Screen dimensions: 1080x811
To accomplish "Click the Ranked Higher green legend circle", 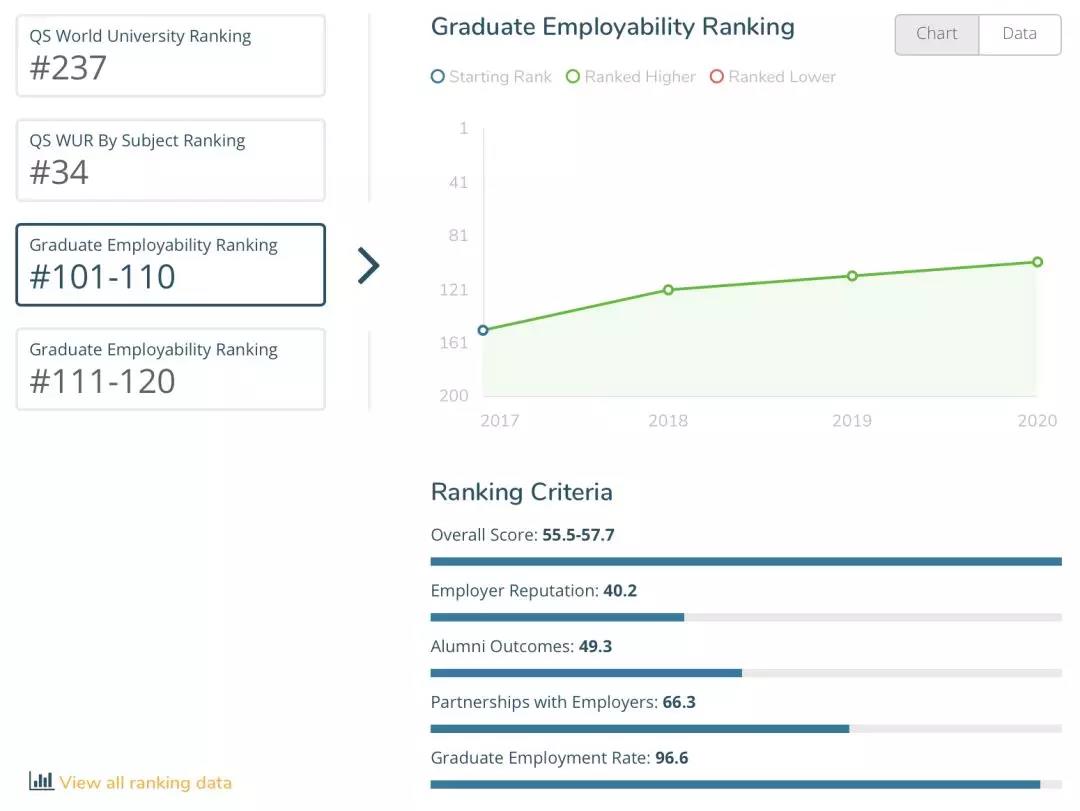I will pos(573,77).
